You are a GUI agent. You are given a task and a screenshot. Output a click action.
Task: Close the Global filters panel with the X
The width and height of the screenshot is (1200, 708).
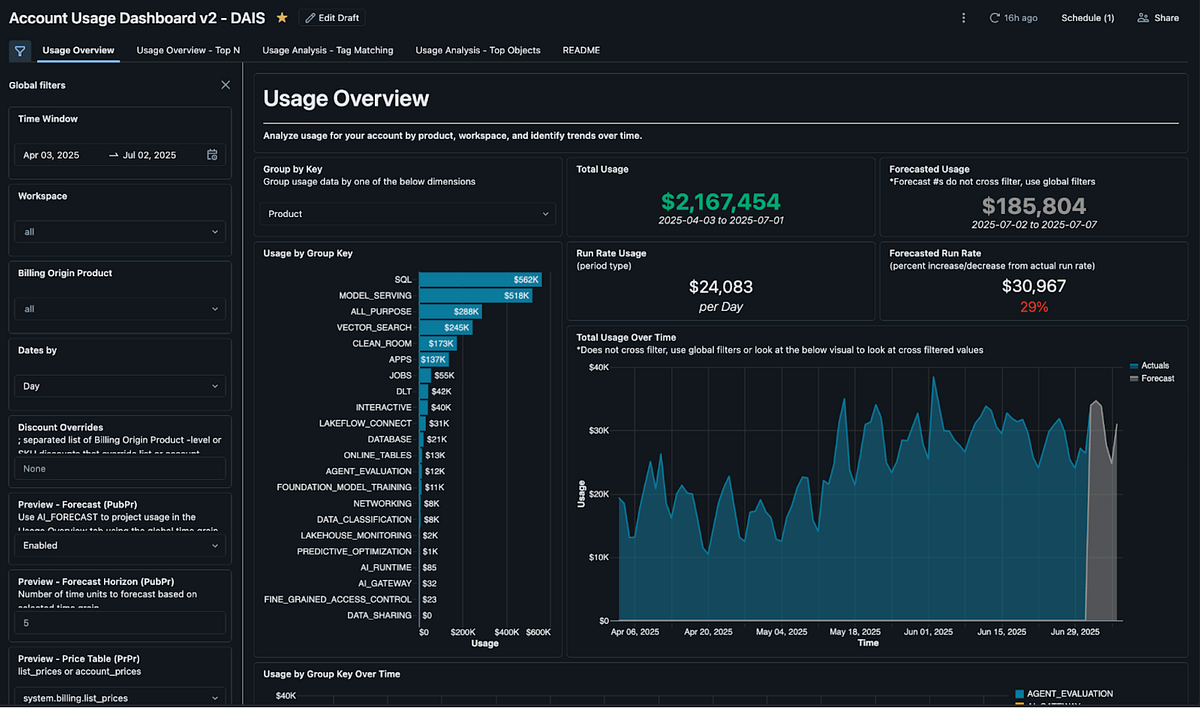click(225, 85)
